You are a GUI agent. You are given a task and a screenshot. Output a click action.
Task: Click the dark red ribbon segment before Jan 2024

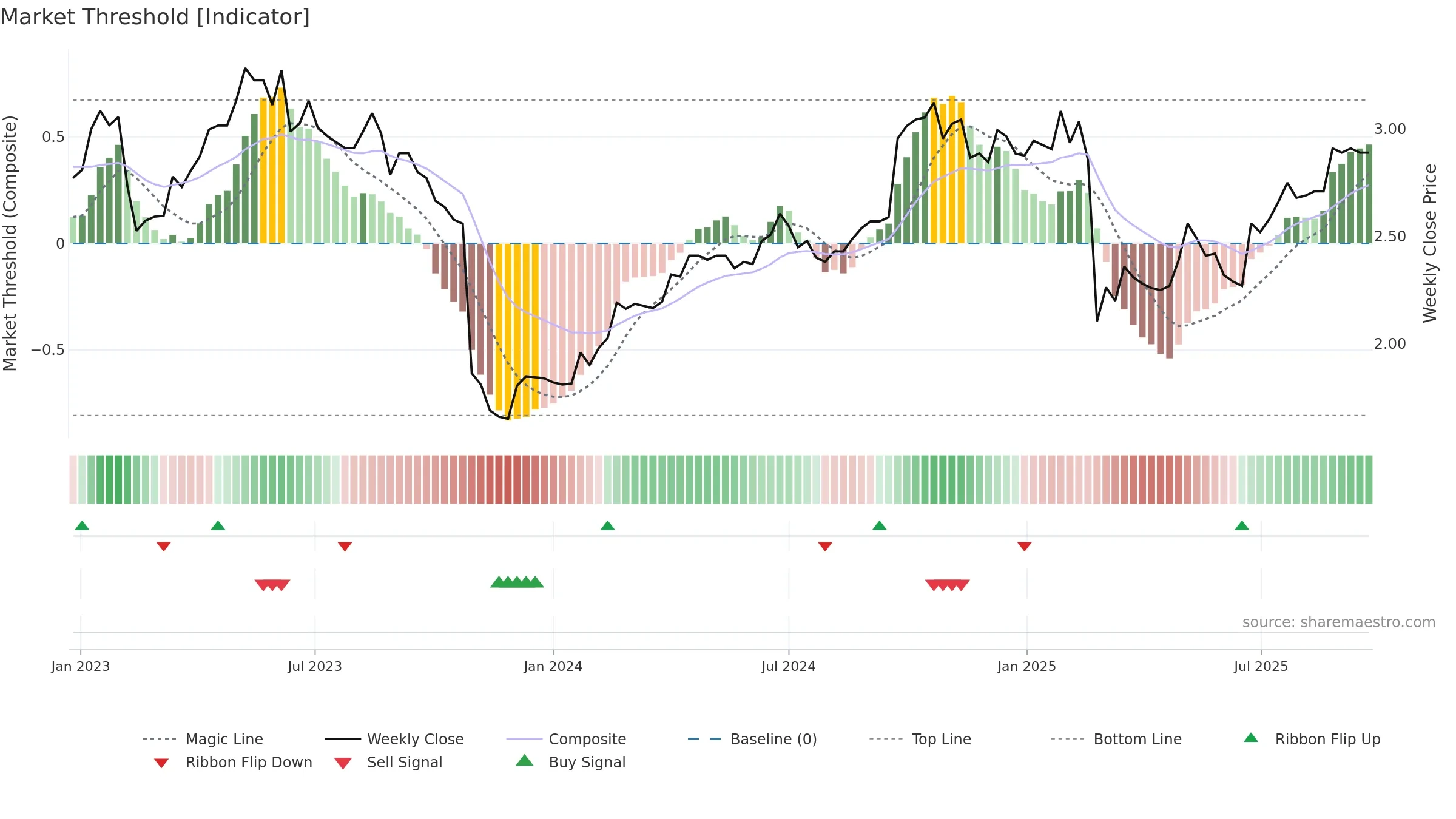click(508, 479)
